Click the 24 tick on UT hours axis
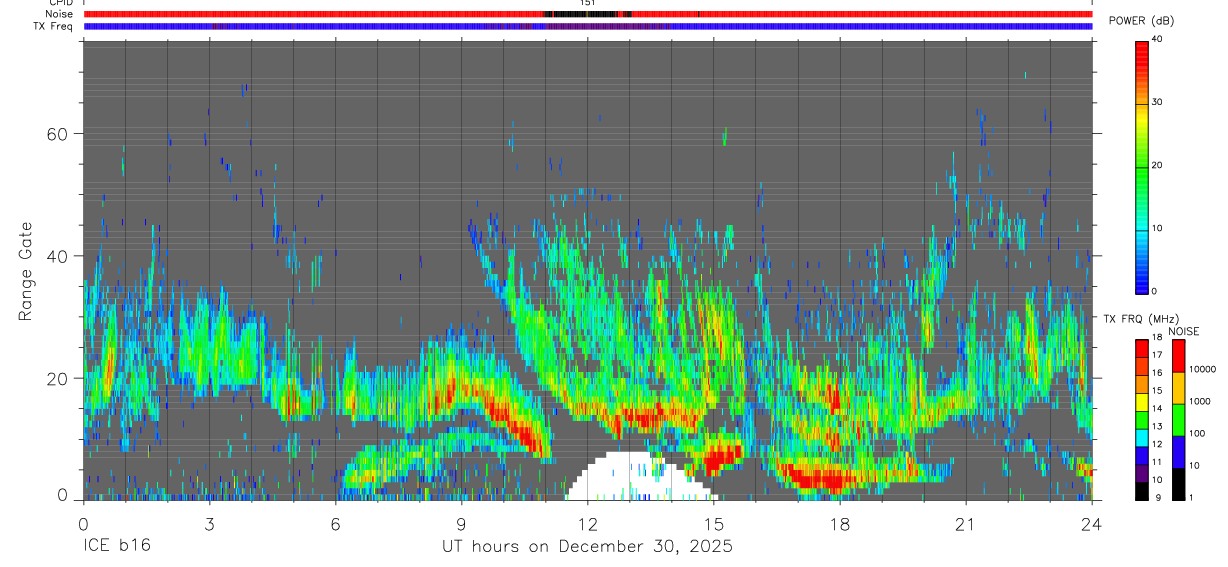Image resolution: width=1228 pixels, height=567 pixels. click(x=1091, y=523)
